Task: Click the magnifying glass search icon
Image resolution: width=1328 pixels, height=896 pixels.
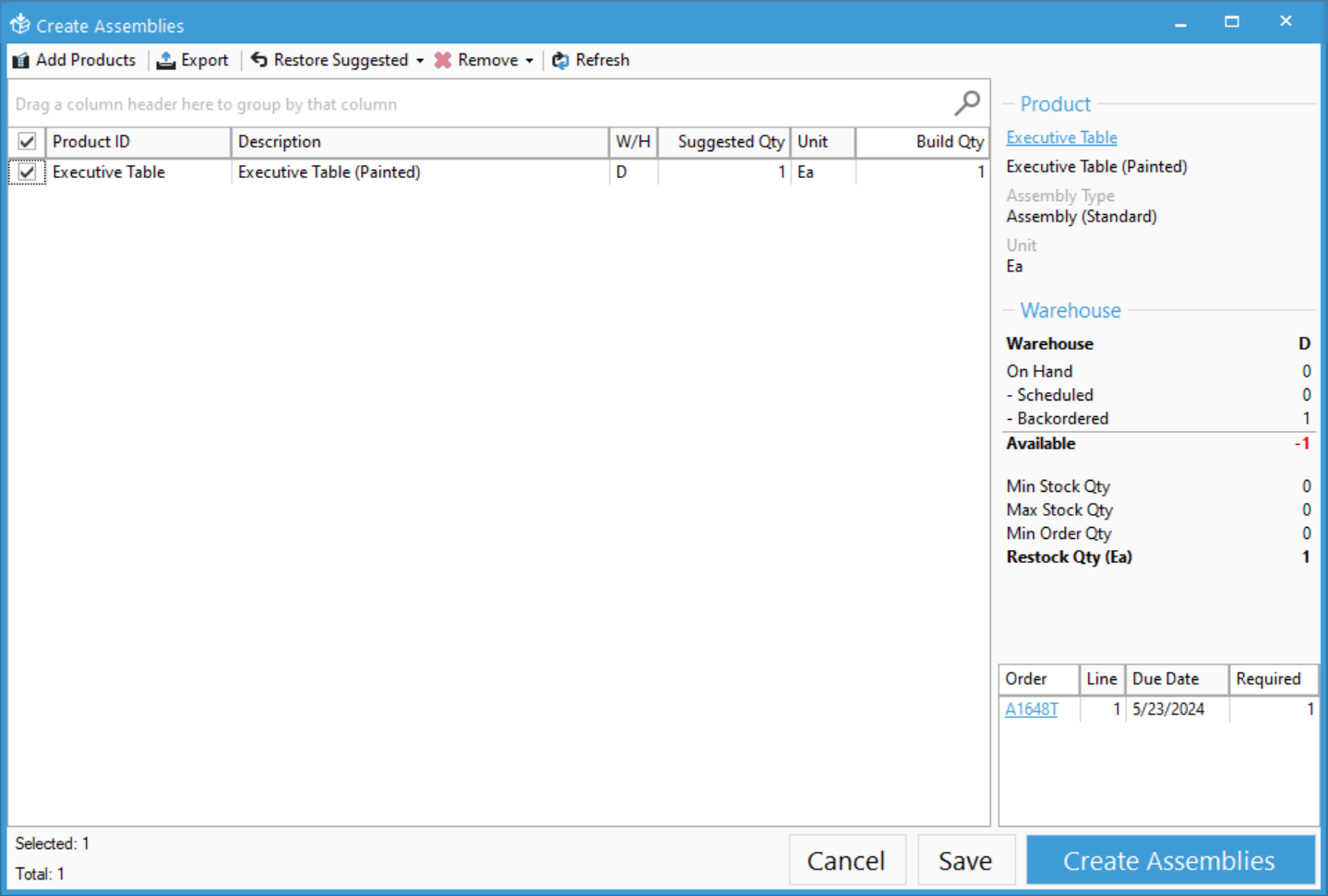Action: pyautogui.click(x=966, y=103)
